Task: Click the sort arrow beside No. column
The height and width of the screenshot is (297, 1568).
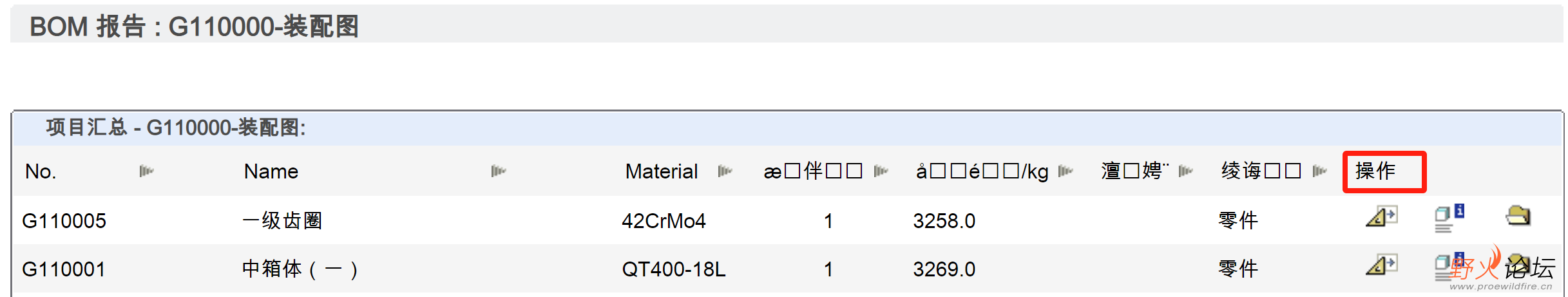Action: pos(146,171)
